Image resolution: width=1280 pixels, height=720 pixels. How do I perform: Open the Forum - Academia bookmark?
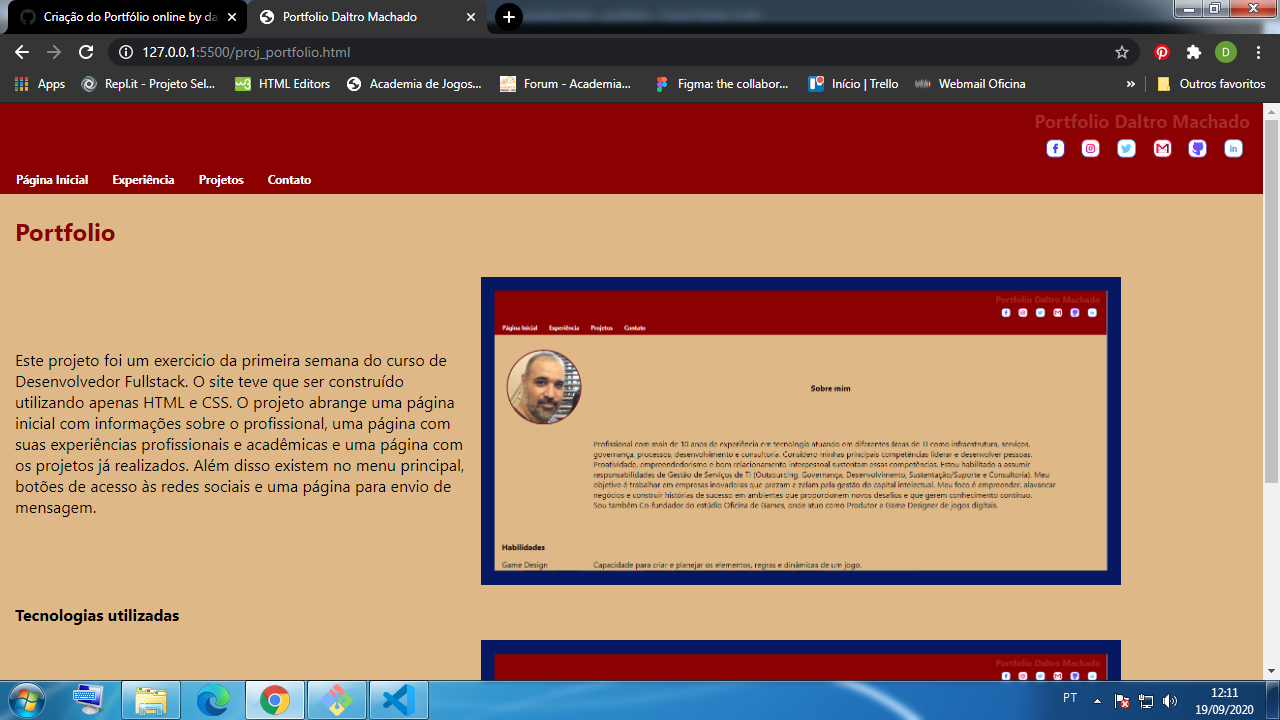coord(566,84)
